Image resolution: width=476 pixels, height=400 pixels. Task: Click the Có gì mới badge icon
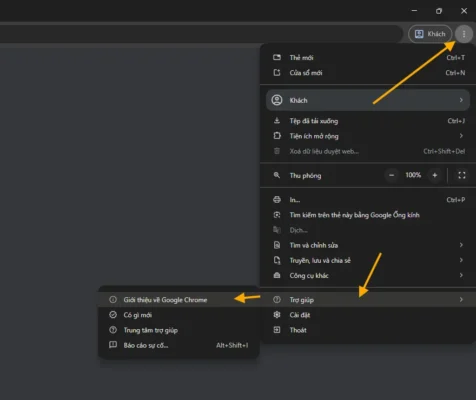113,315
